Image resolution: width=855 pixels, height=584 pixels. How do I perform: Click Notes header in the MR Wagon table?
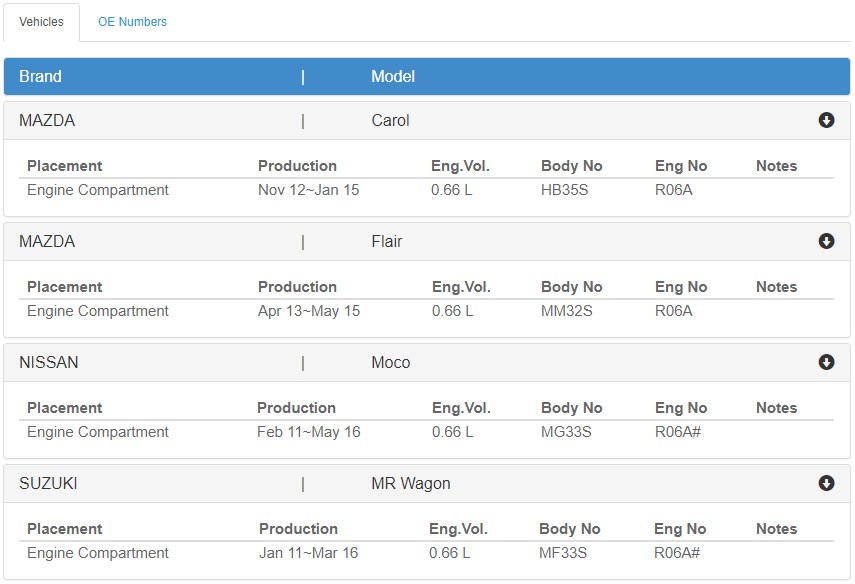776,529
